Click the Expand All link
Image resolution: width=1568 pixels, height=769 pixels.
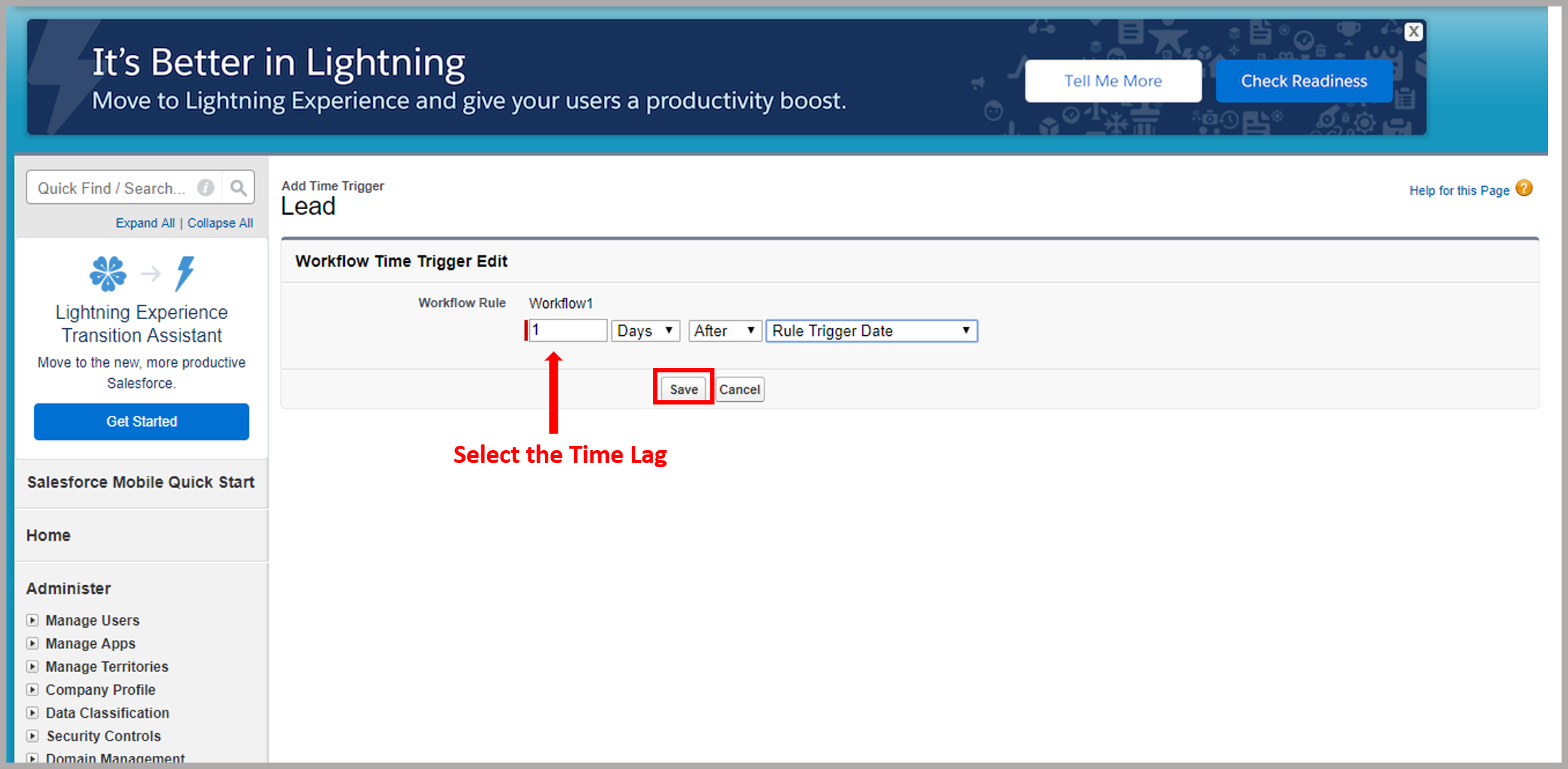click(145, 223)
